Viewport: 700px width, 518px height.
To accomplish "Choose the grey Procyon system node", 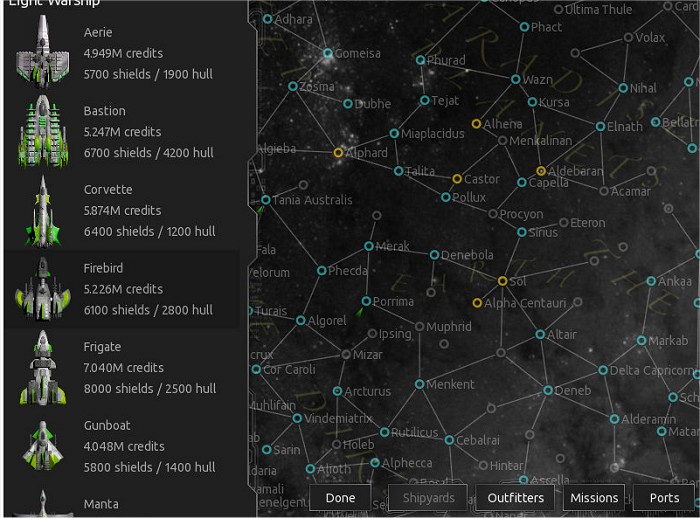I will [x=492, y=214].
